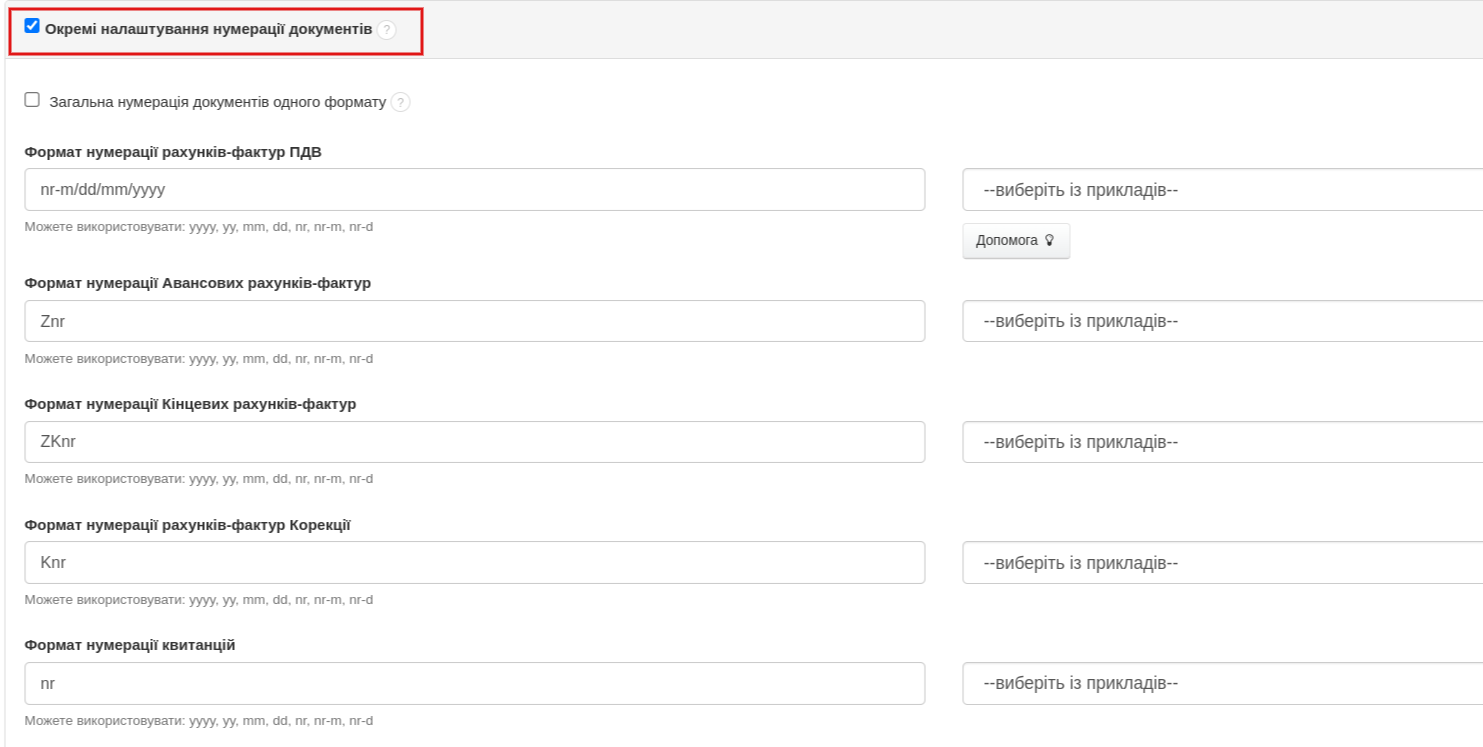Click the Авансових invoice format field containing Znr
Image resolution: width=1483 pixels, height=747 pixels.
tap(474, 321)
